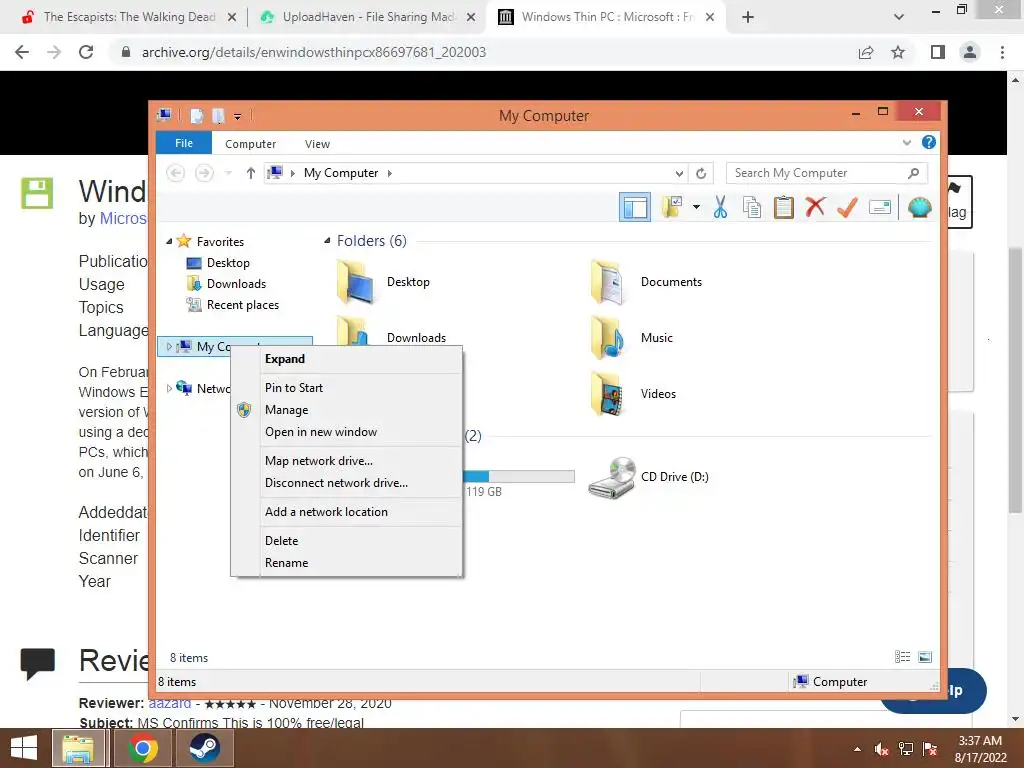The height and width of the screenshot is (768, 1024).
Task: Open the Chrome side panel icon
Action: 938,52
